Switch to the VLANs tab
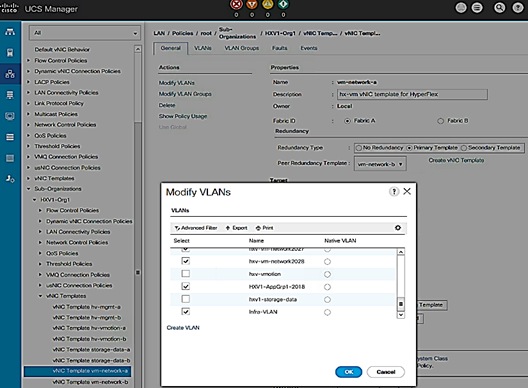Image resolution: width=528 pixels, height=388 pixels. click(203, 48)
